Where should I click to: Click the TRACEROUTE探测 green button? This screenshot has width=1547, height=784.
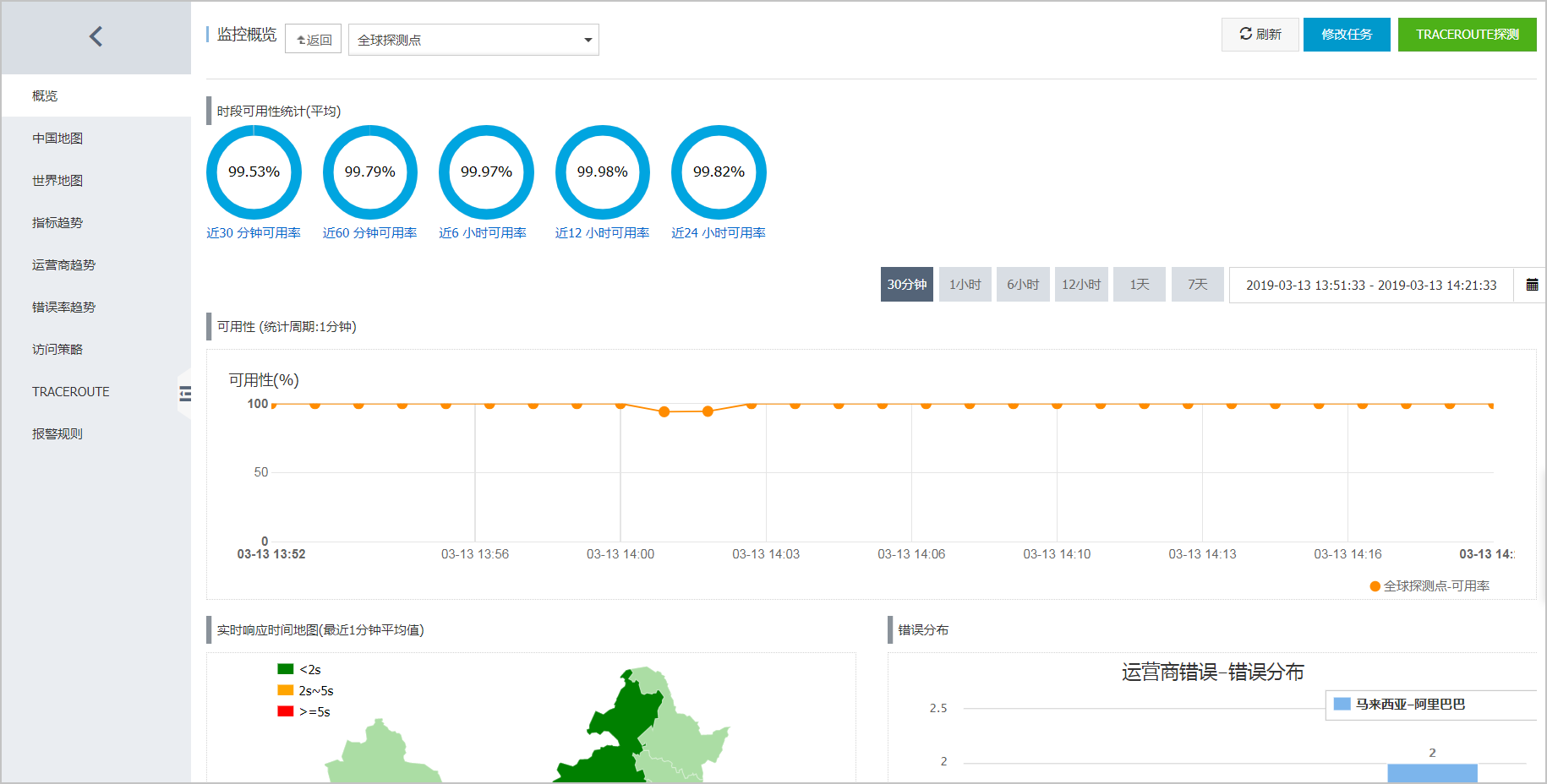coord(1467,35)
